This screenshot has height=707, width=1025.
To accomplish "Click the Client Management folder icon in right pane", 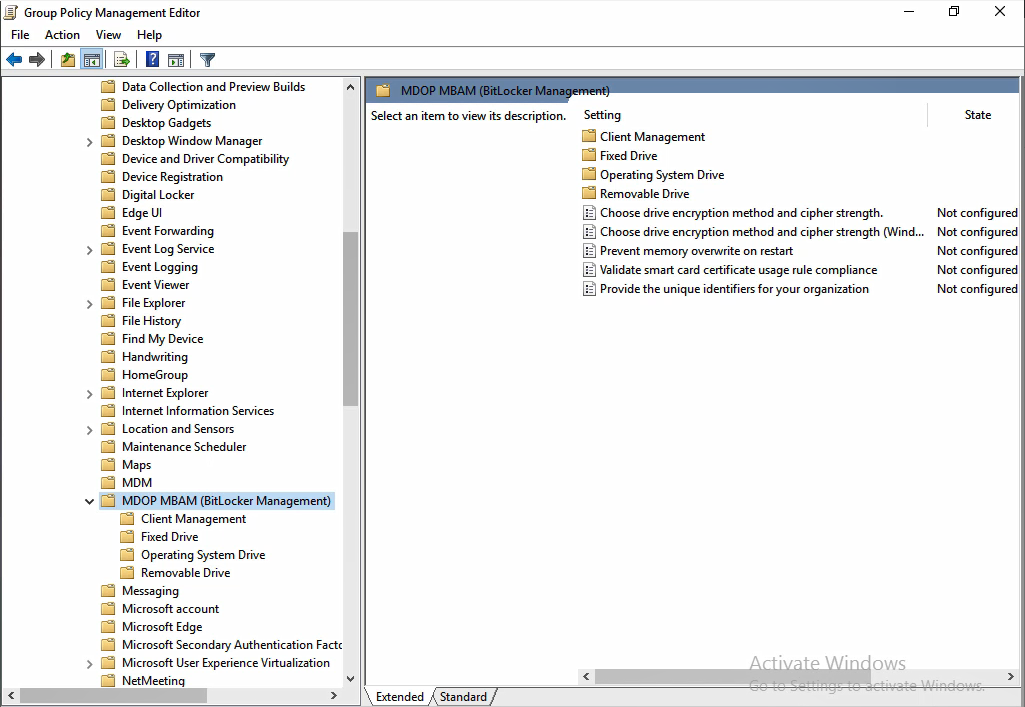I will tap(589, 136).
